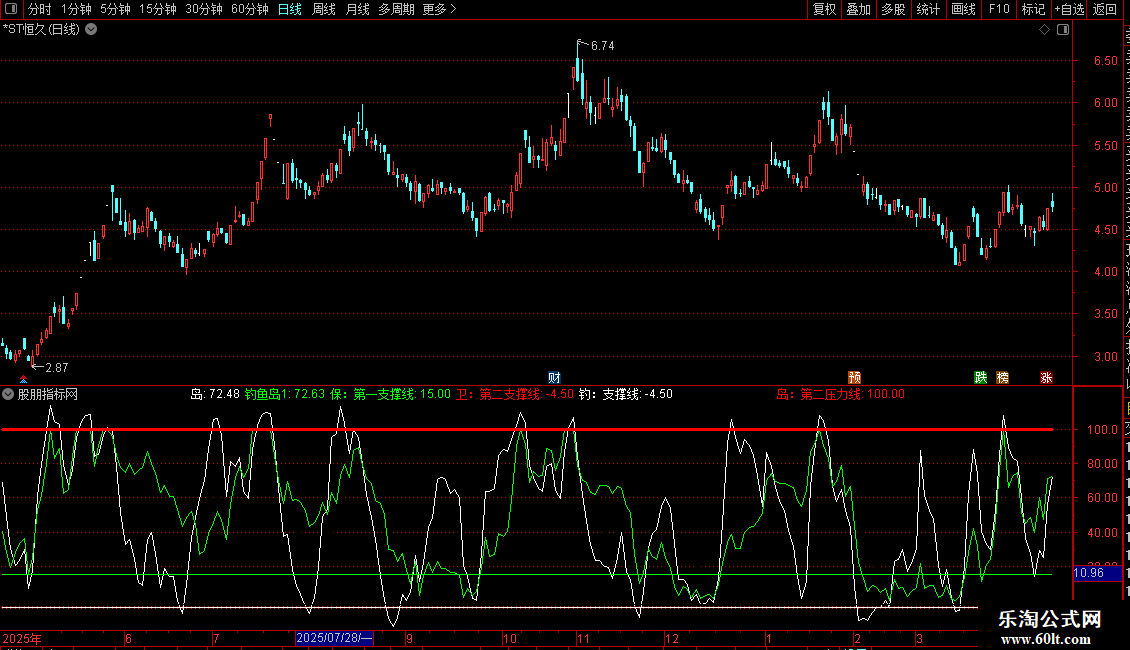Click the small red-blue arrow marker near 2.87
1130x650 pixels.
pyautogui.click(x=24, y=379)
